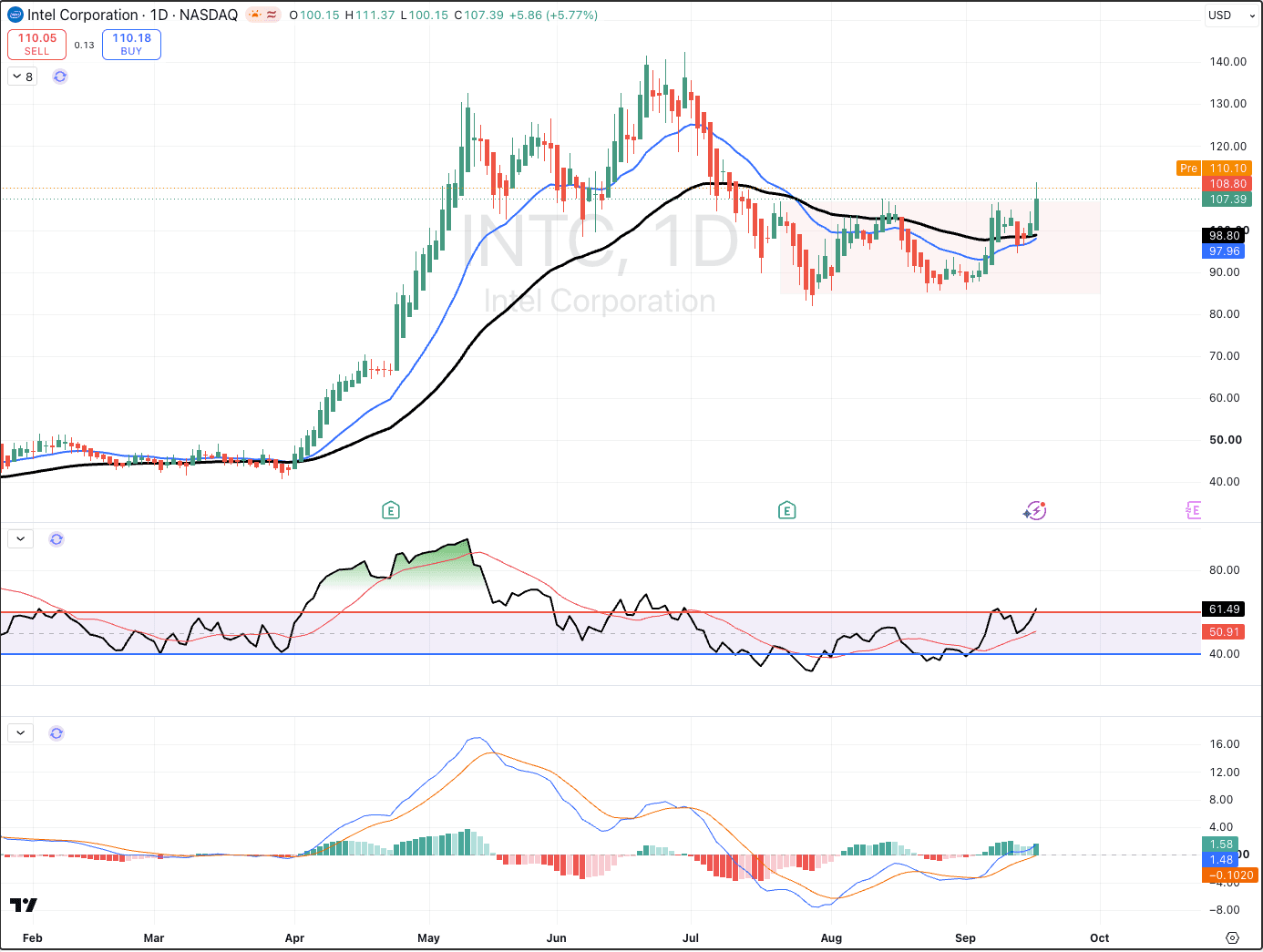The width and height of the screenshot is (1263, 952).
Task: Click the TradingView logo
Action: pyautogui.click(x=24, y=905)
